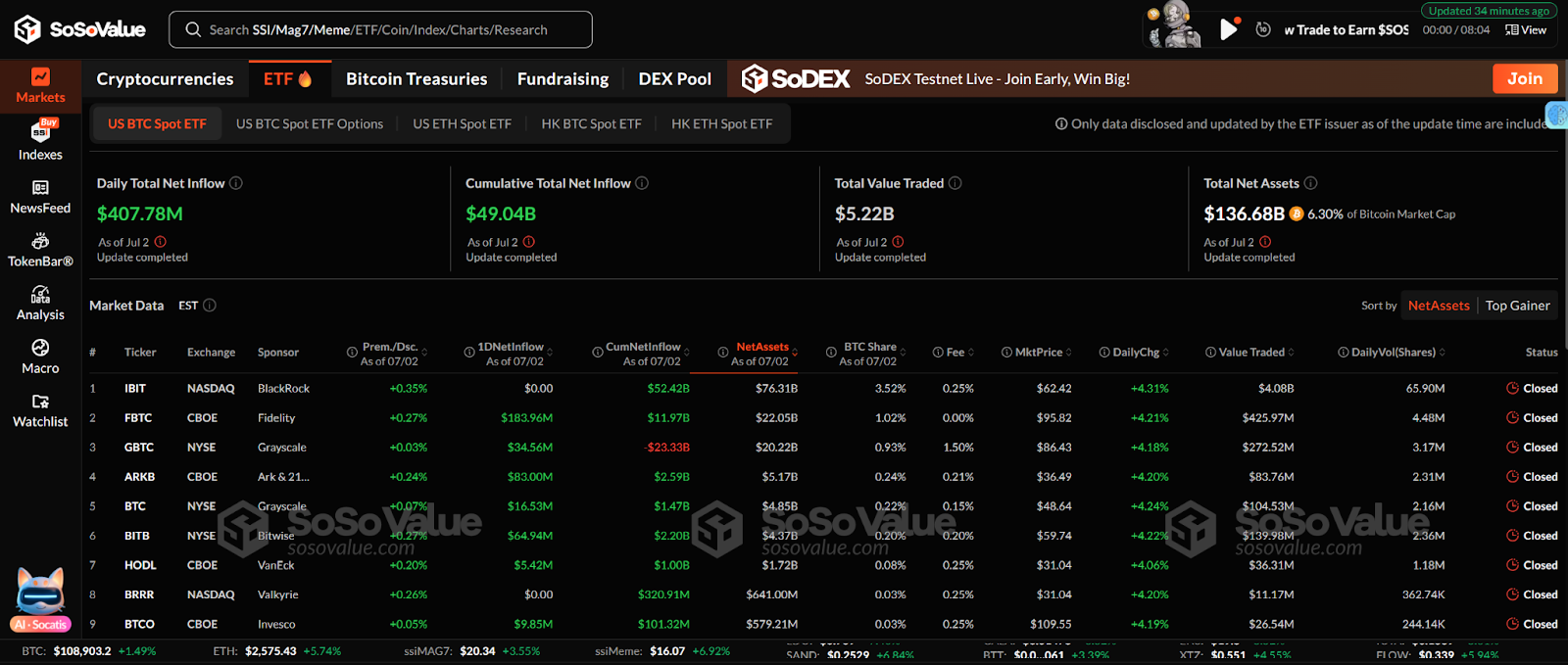This screenshot has height=665, width=1568.
Task: Open the AI Socatis assistant avatar
Action: tap(40, 599)
